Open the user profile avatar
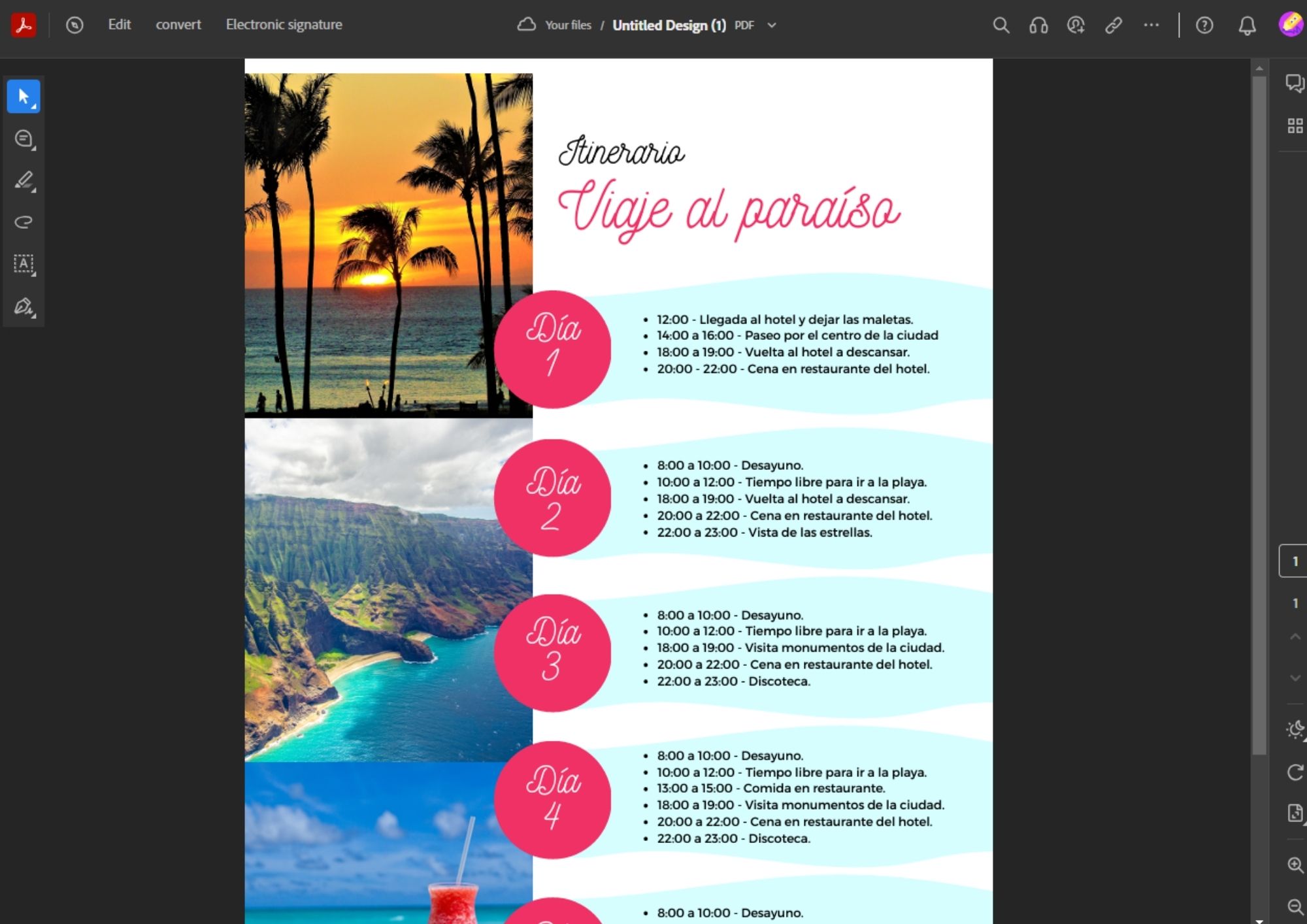Image resolution: width=1307 pixels, height=924 pixels. click(x=1291, y=24)
